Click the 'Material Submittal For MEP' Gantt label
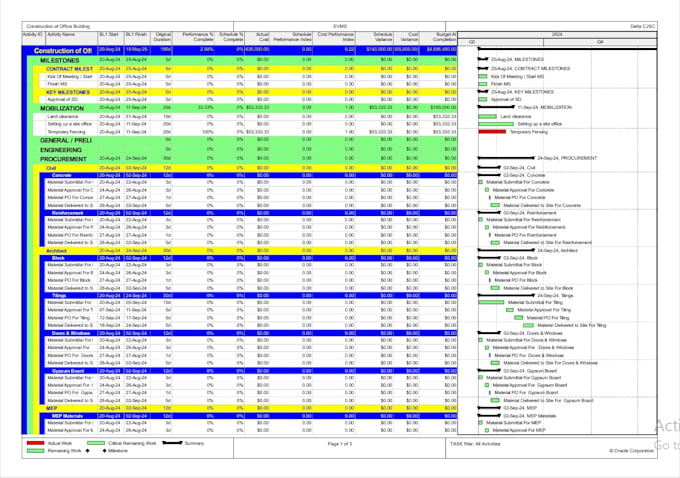Image resolution: width=680 pixels, height=478 pixels. (x=513, y=422)
